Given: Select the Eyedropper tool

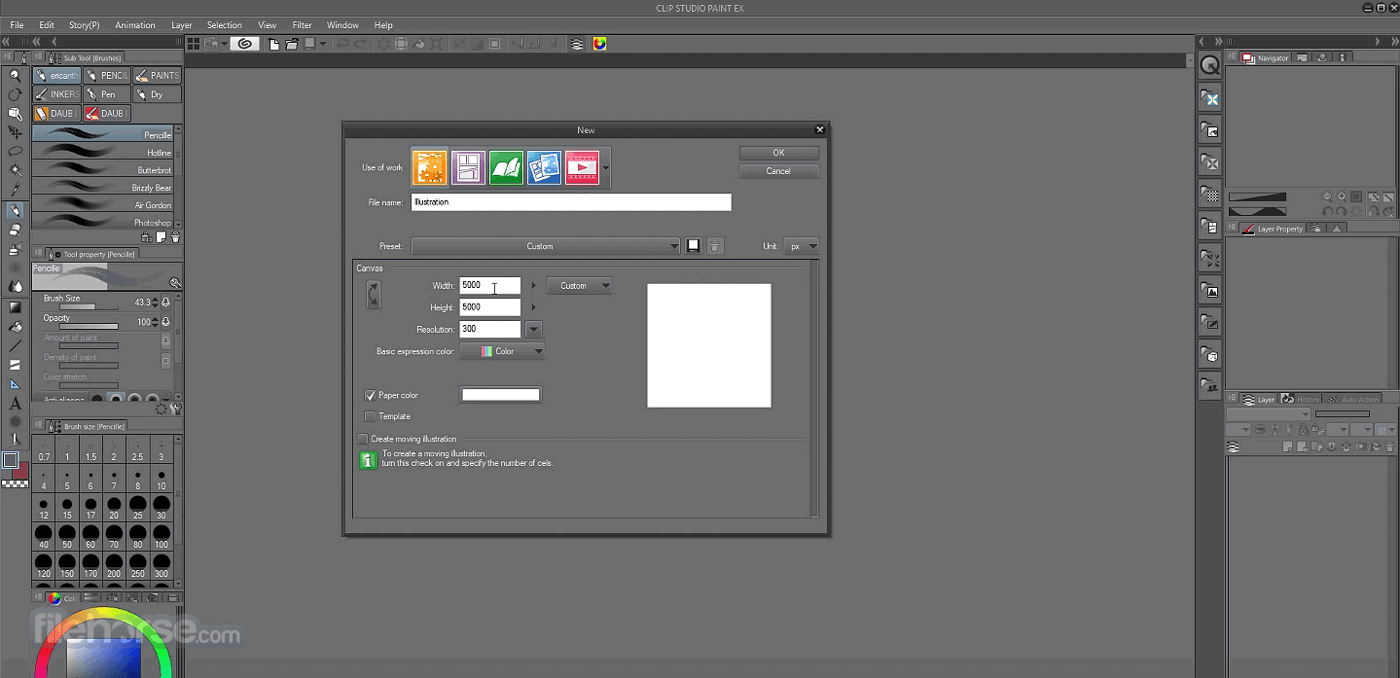Looking at the screenshot, I should point(14,188).
